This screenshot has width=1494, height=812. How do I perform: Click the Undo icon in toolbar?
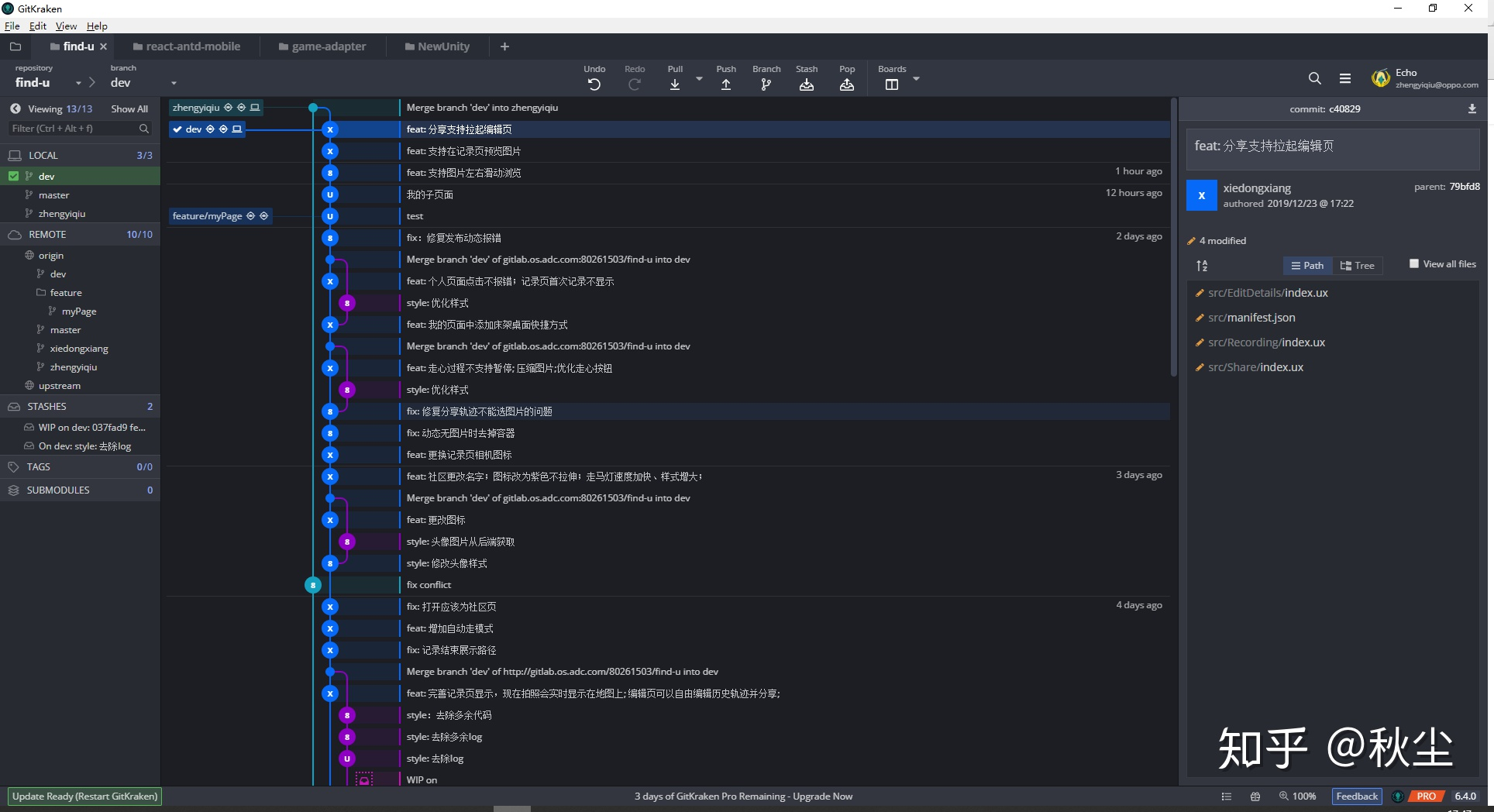pos(594,84)
